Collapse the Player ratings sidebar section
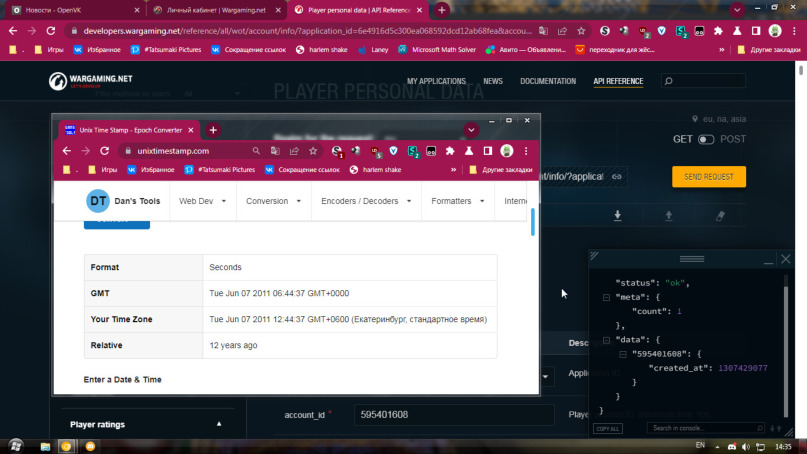 click(219, 424)
